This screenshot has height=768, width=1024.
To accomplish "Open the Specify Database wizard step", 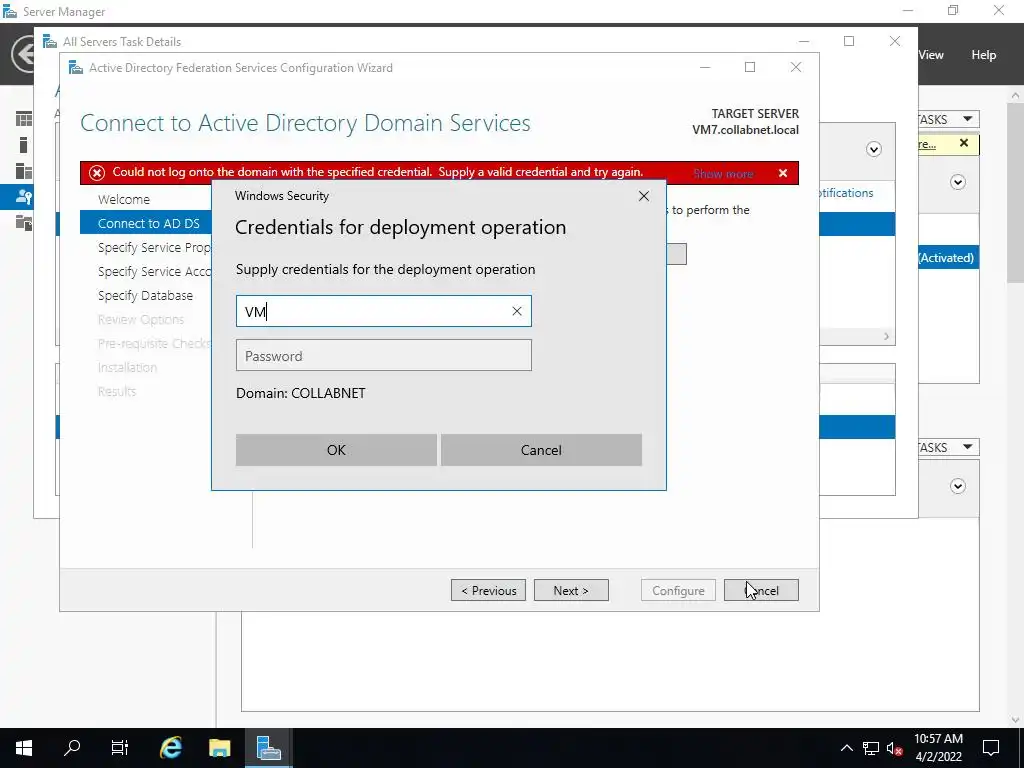I will click(145, 295).
